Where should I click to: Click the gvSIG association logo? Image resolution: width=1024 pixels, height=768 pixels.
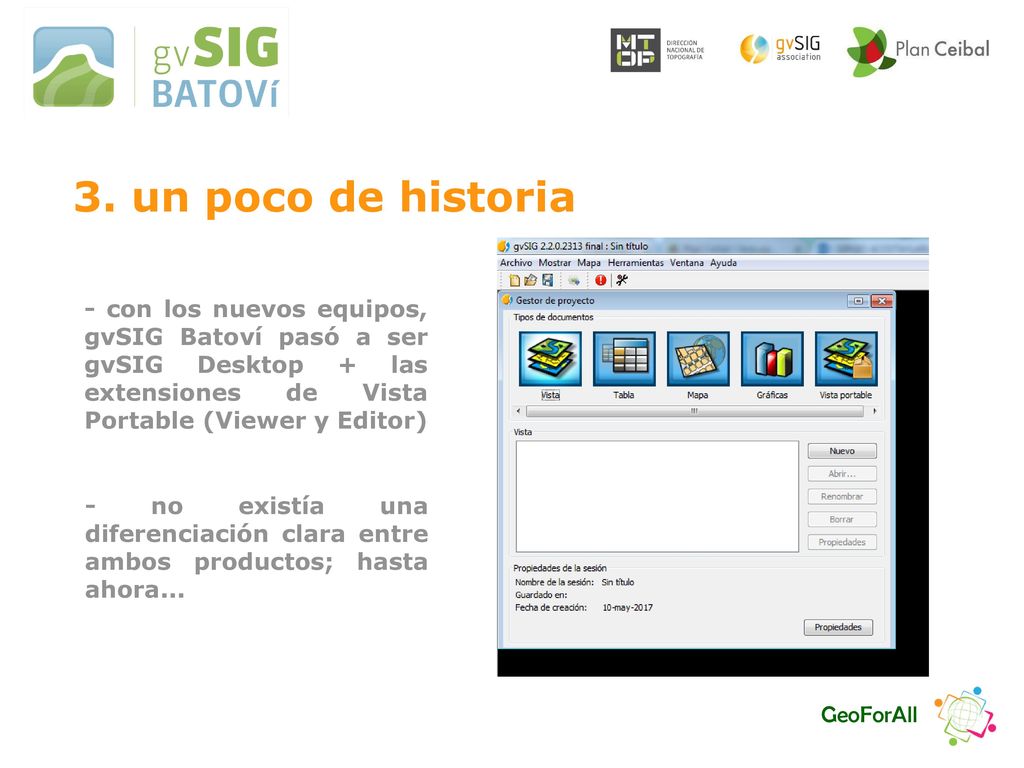click(780, 49)
